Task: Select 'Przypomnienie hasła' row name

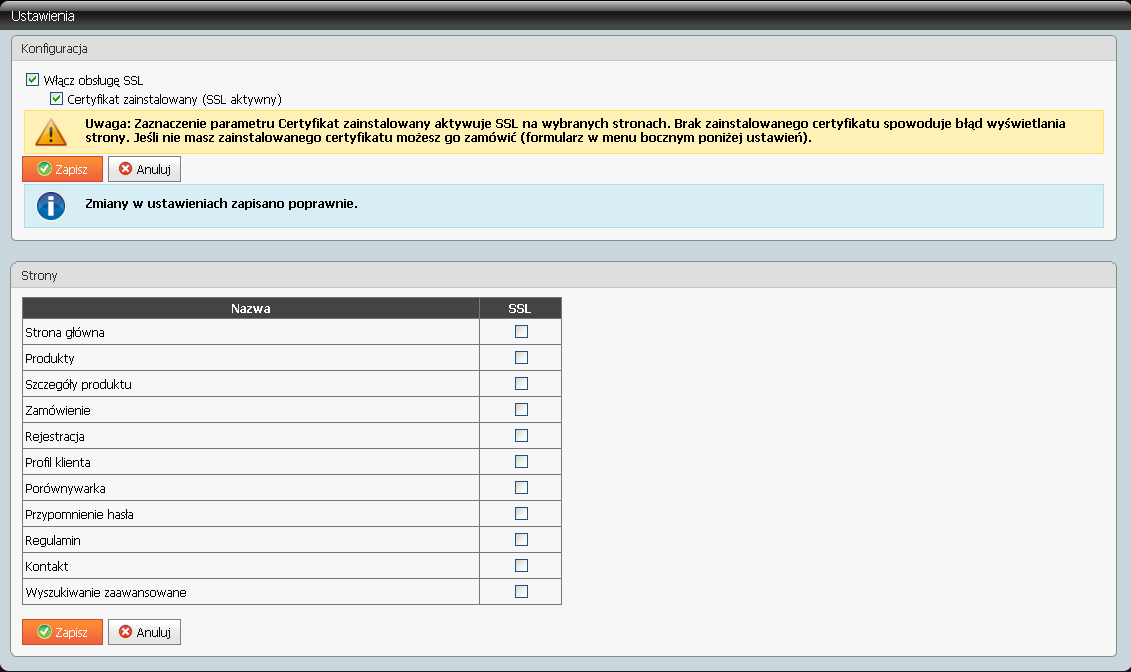Action: pyautogui.click(x=79, y=514)
